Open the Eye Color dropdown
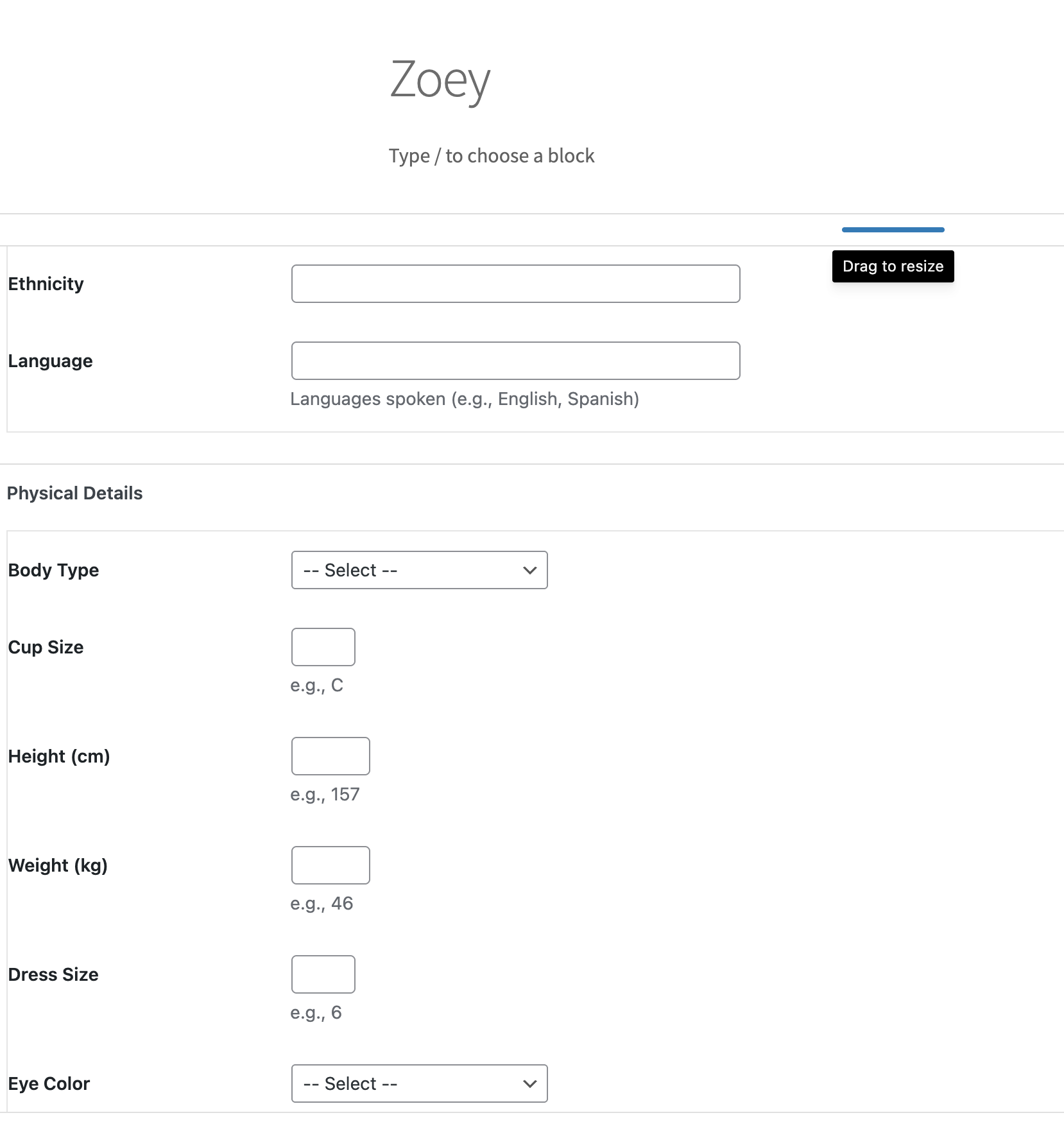The width and height of the screenshot is (1064, 1122). click(418, 1083)
